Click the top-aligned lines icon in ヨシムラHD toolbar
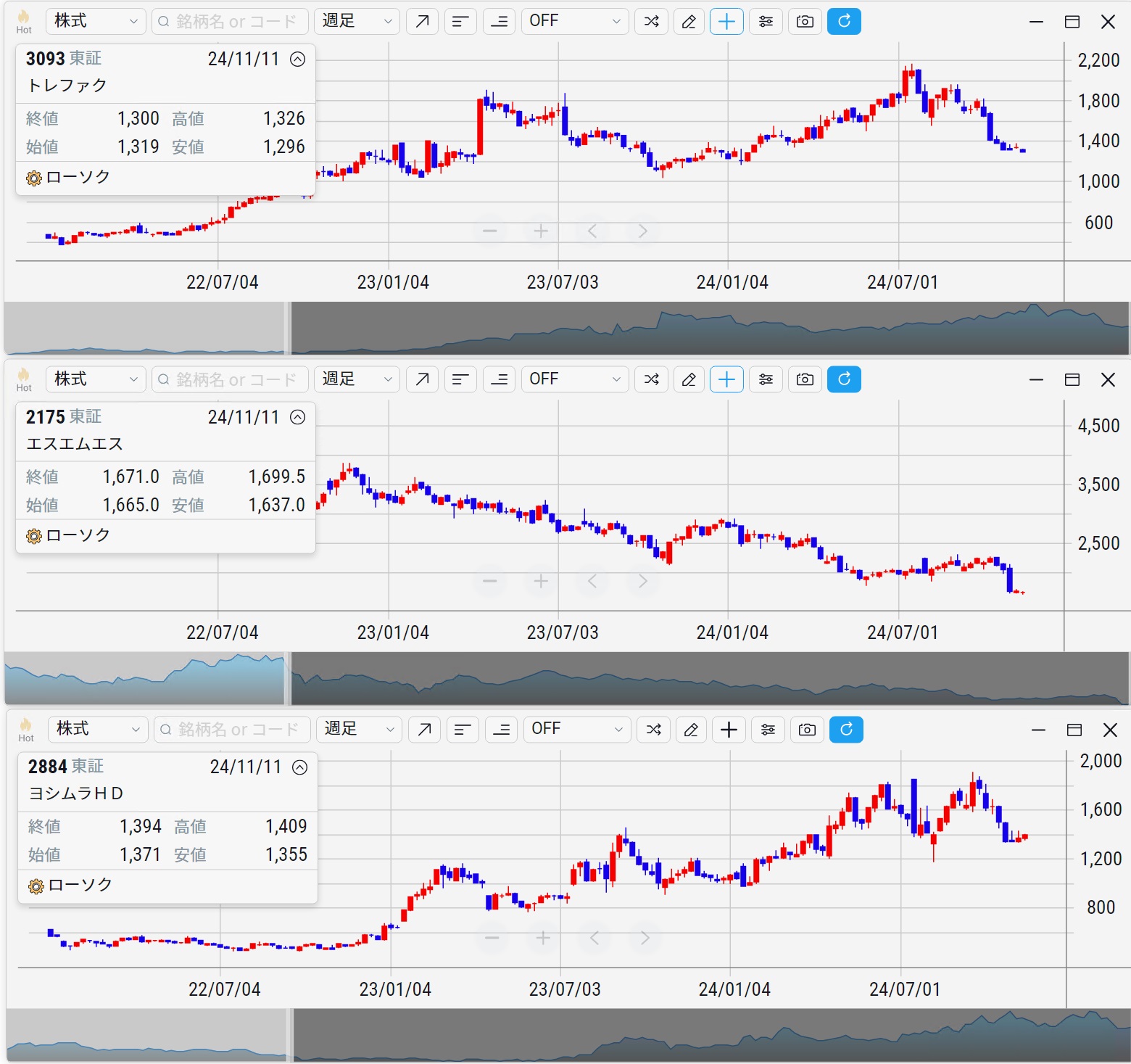Viewport: 1131px width, 1064px height. (x=463, y=729)
